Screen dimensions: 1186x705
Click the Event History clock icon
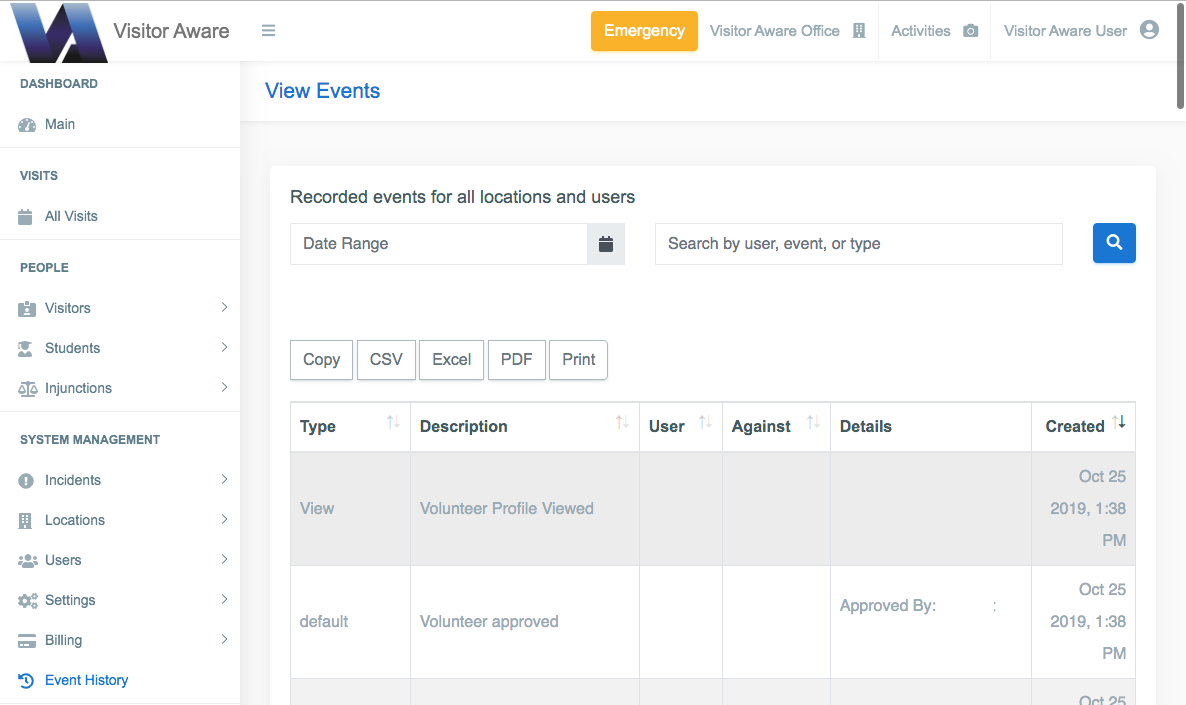pyautogui.click(x=26, y=681)
